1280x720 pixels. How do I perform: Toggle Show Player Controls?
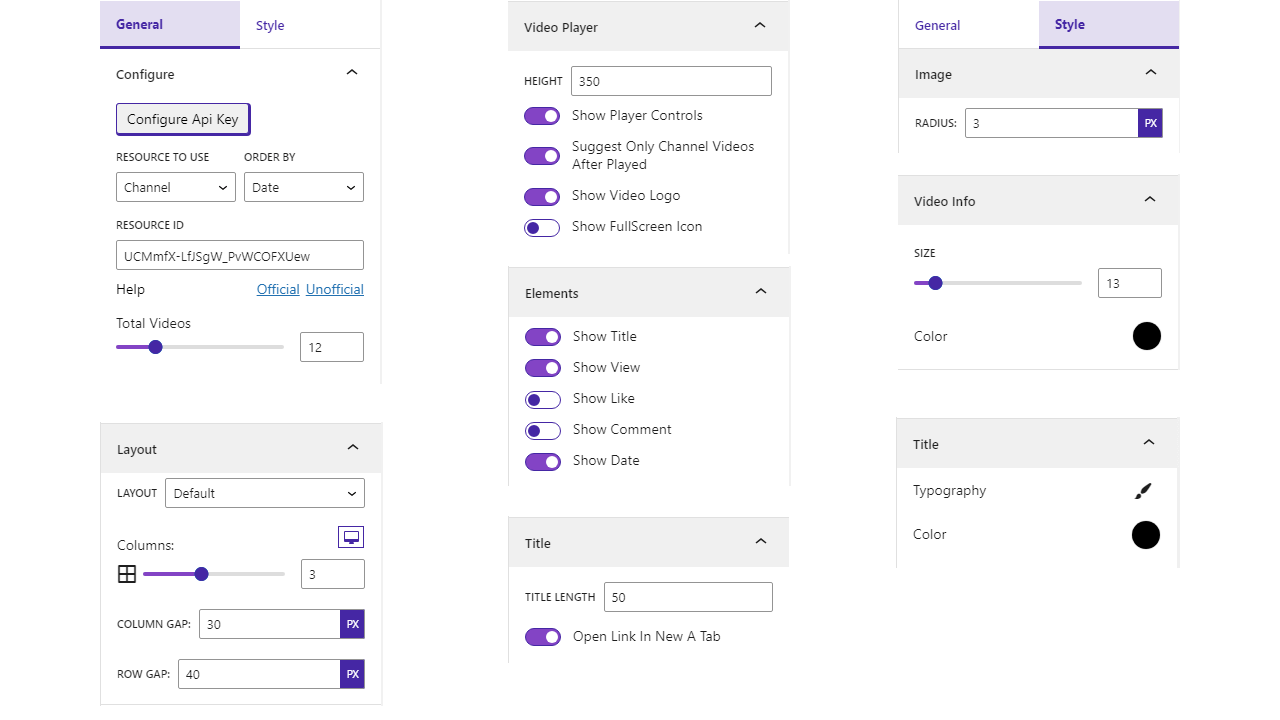(542, 116)
